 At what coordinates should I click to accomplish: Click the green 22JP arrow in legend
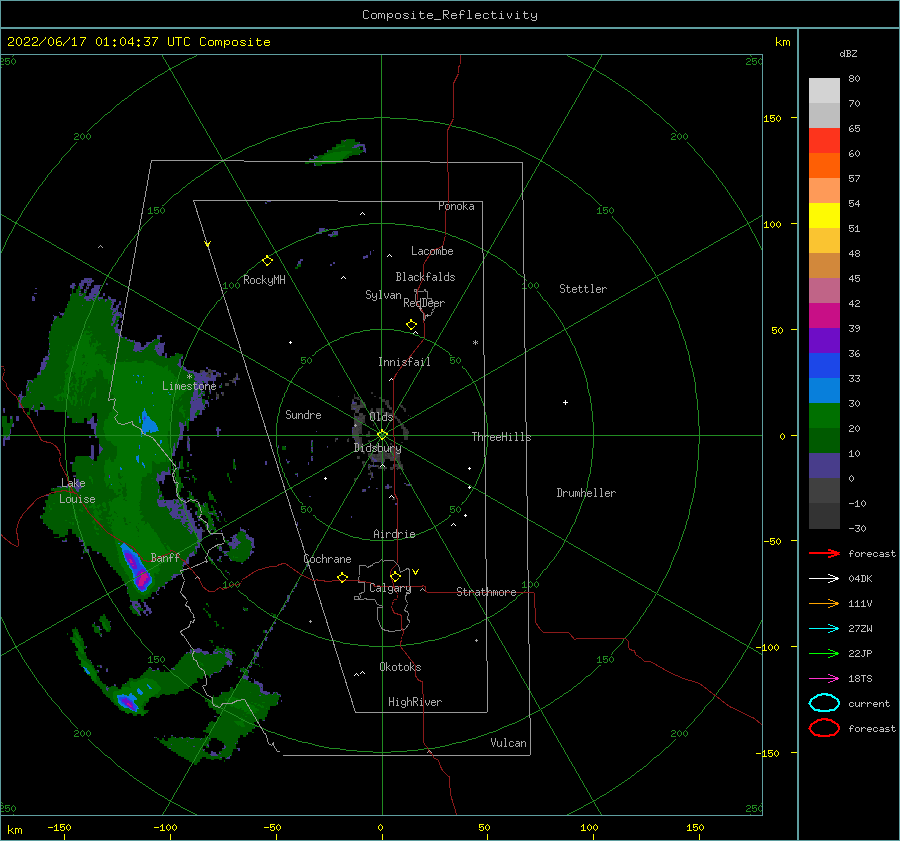tap(824, 653)
